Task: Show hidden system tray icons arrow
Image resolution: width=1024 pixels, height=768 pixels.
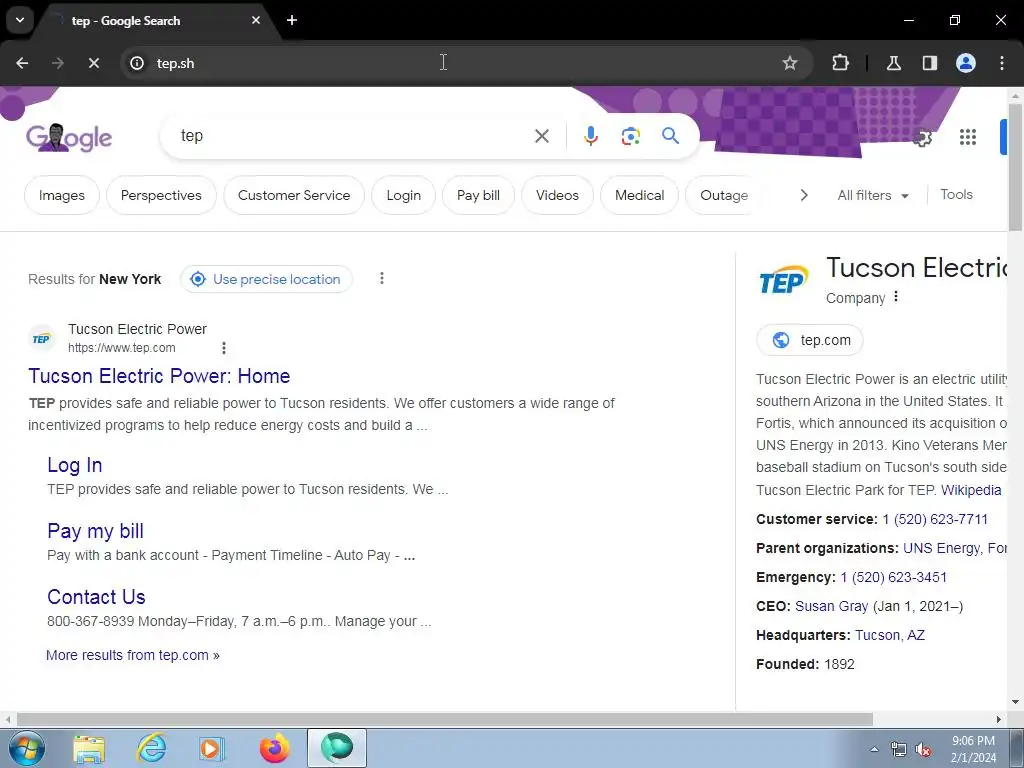Action: (x=874, y=749)
